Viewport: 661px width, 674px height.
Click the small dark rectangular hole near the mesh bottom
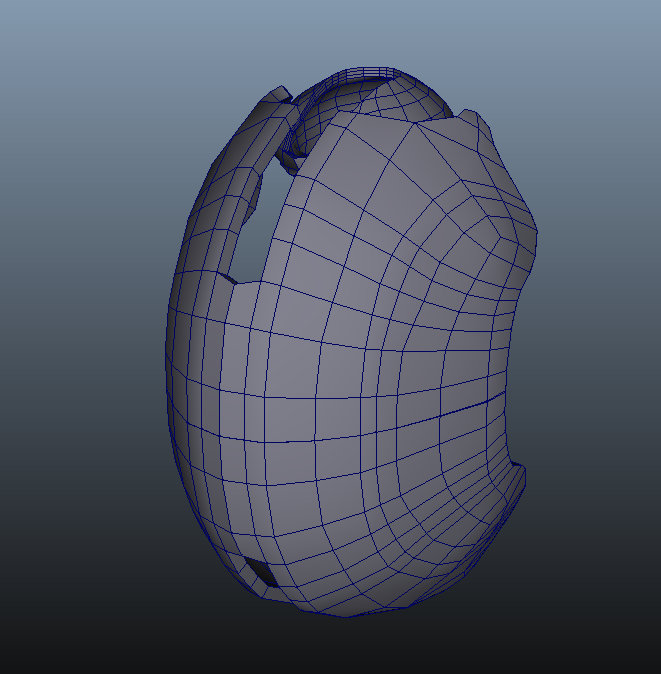pos(261,571)
